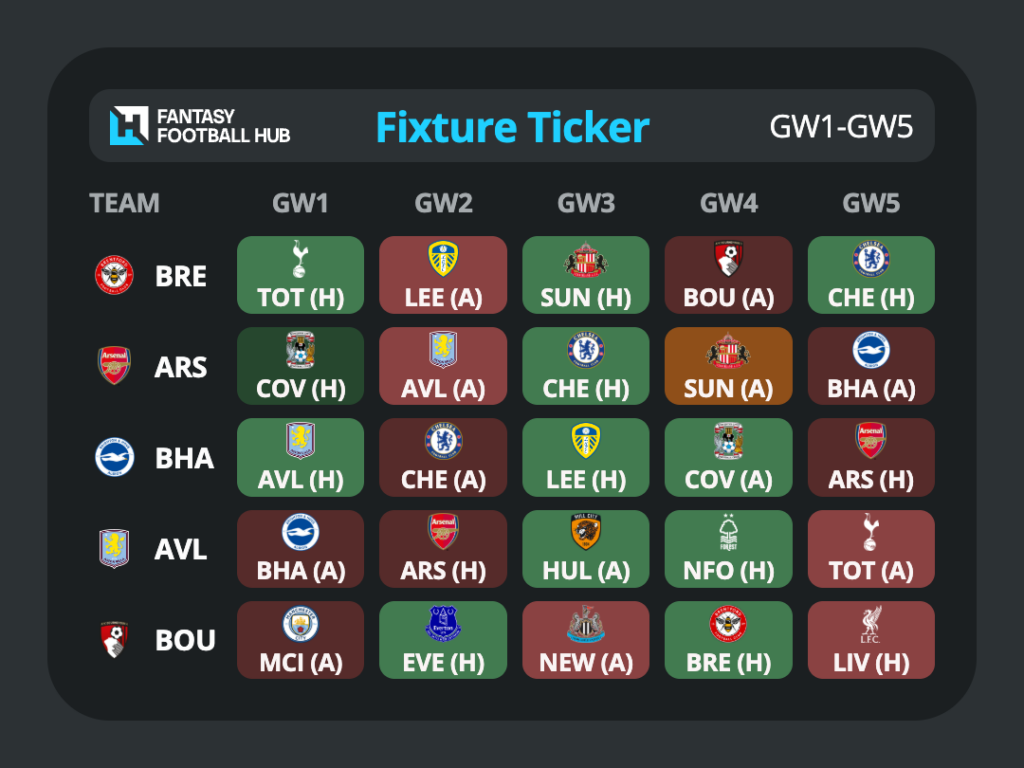This screenshot has height=768, width=1024.
Task: Click the Nottingham Forest tree badge
Action: 728,532
